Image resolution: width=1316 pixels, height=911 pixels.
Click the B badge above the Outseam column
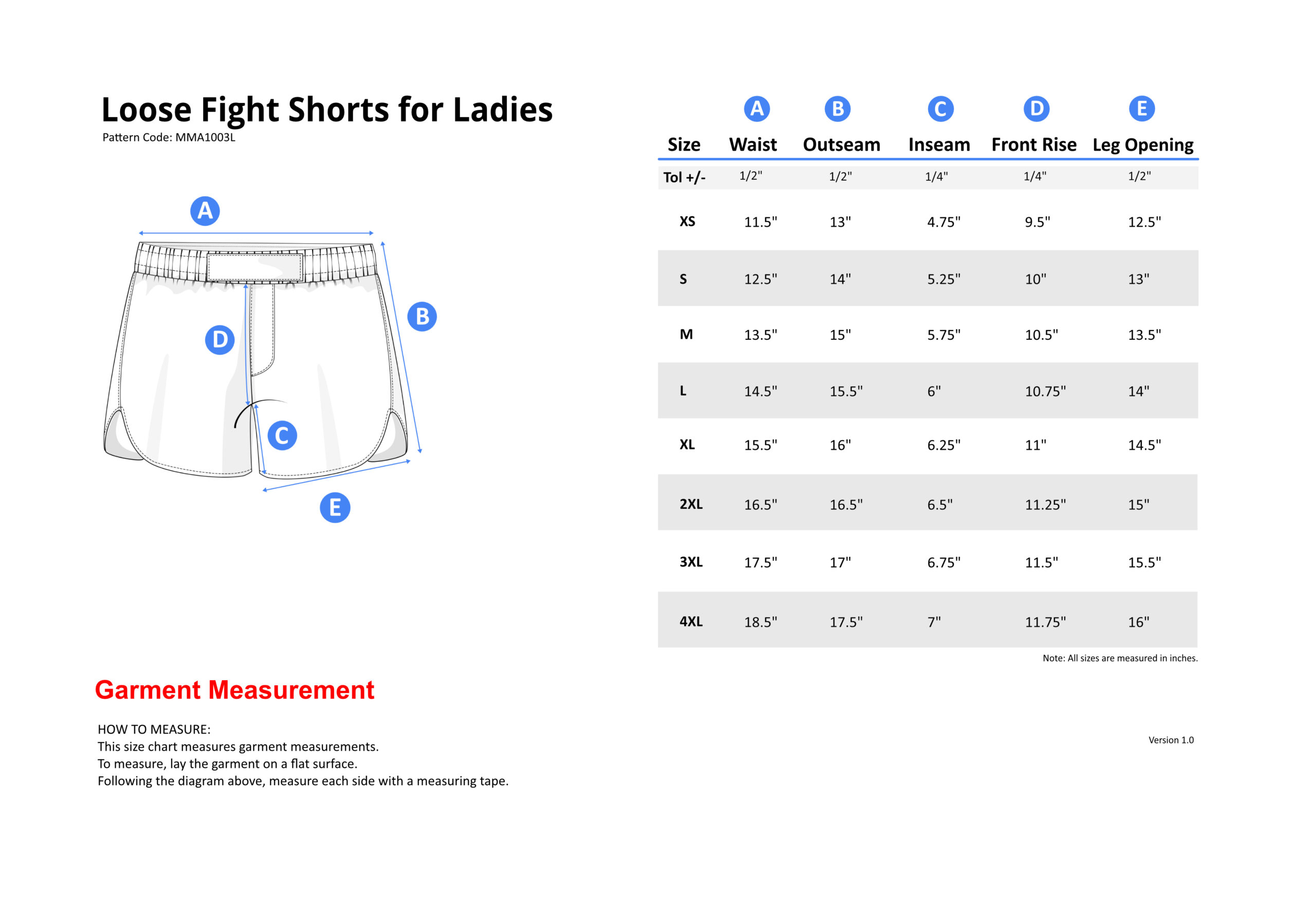coord(837,108)
